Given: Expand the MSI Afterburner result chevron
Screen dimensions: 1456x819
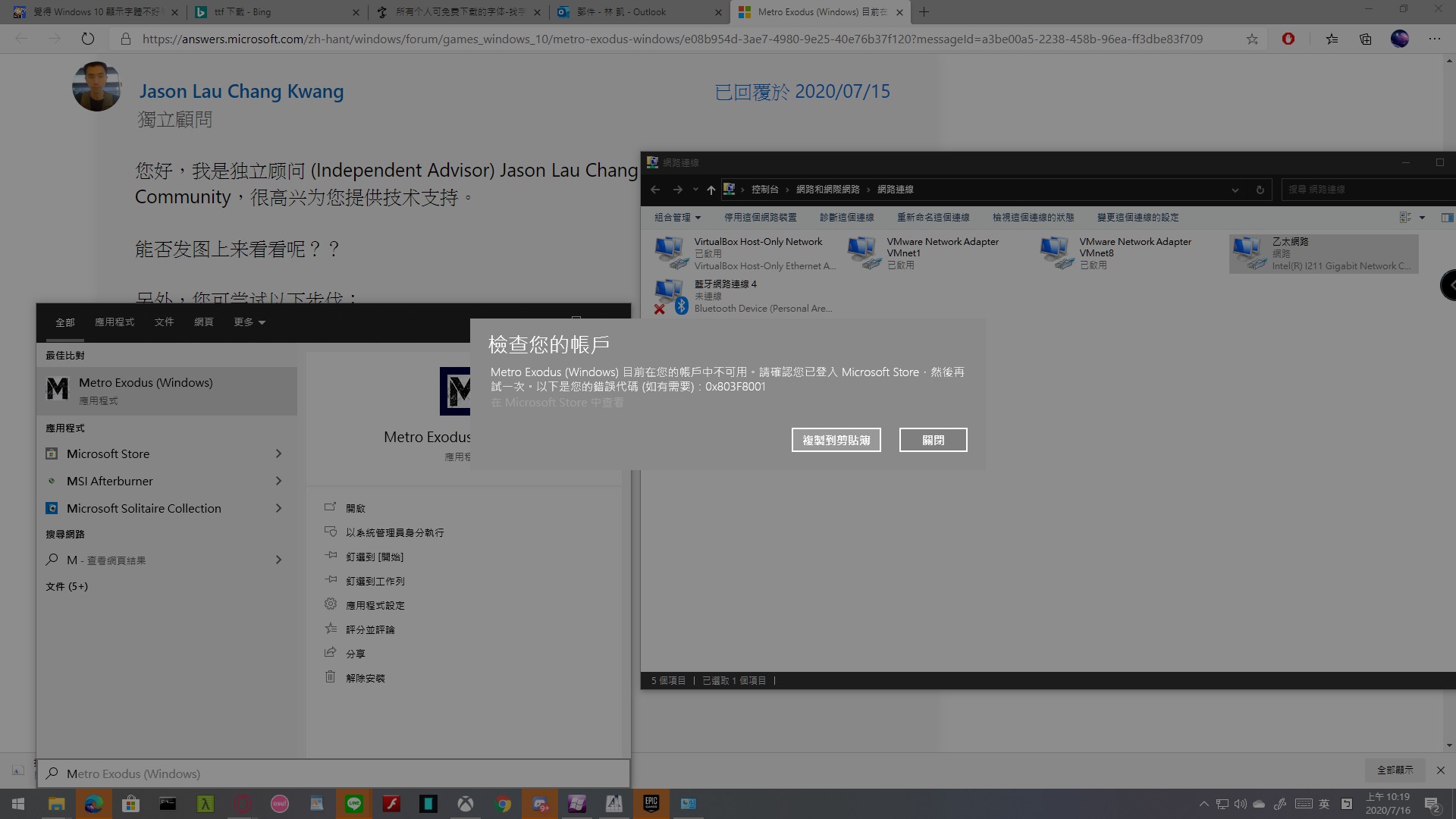Looking at the screenshot, I should click(278, 481).
